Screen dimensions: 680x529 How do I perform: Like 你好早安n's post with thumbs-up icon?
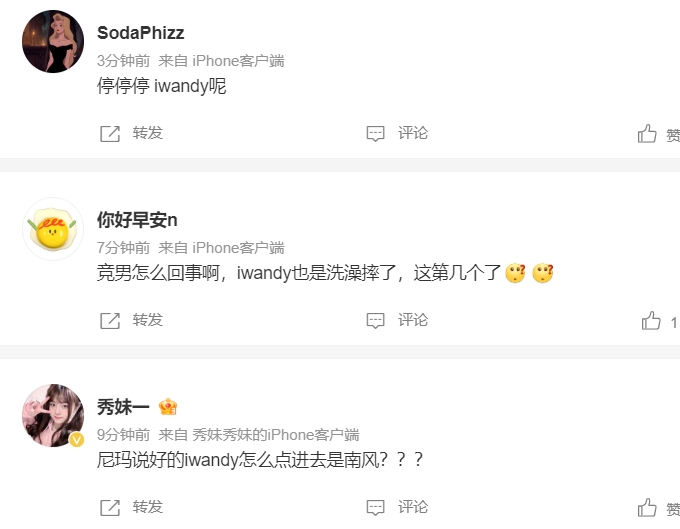tap(651, 321)
